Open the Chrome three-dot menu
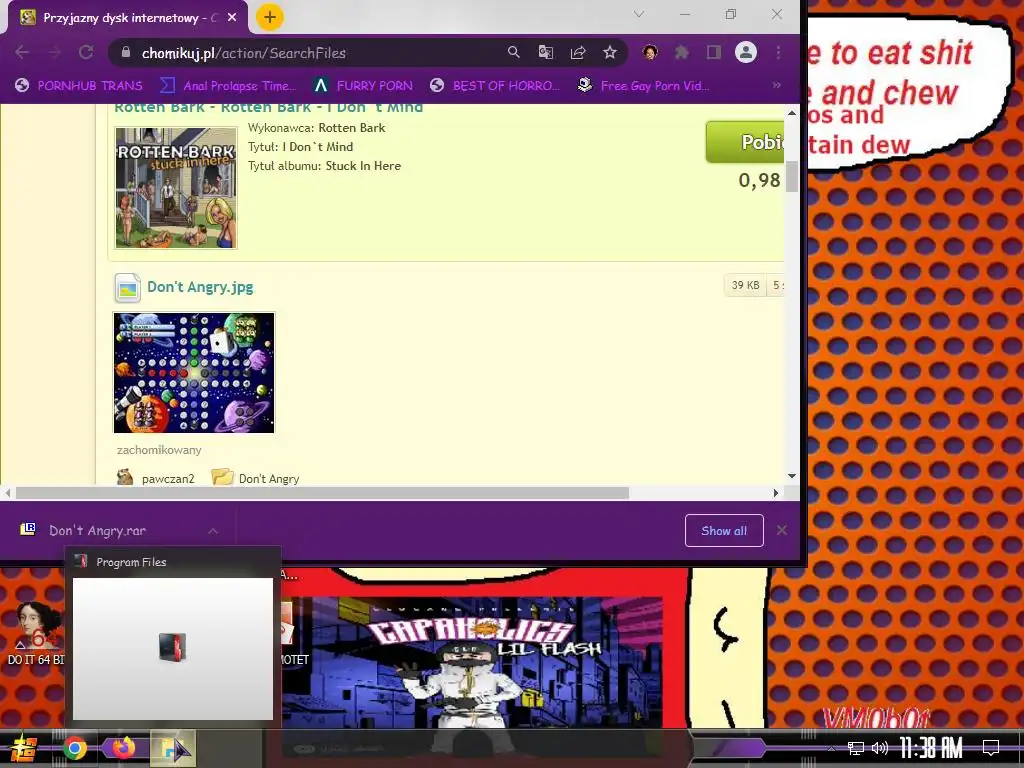 pos(778,52)
